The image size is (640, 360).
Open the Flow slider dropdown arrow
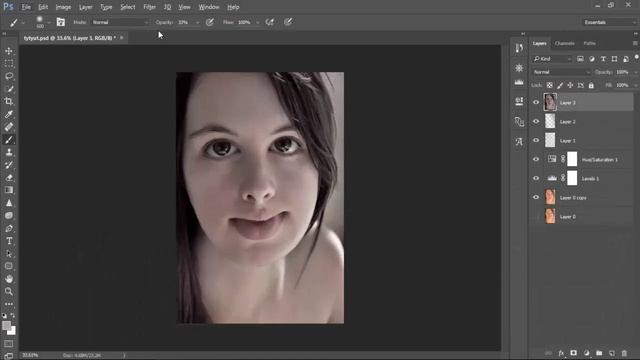[x=258, y=22]
